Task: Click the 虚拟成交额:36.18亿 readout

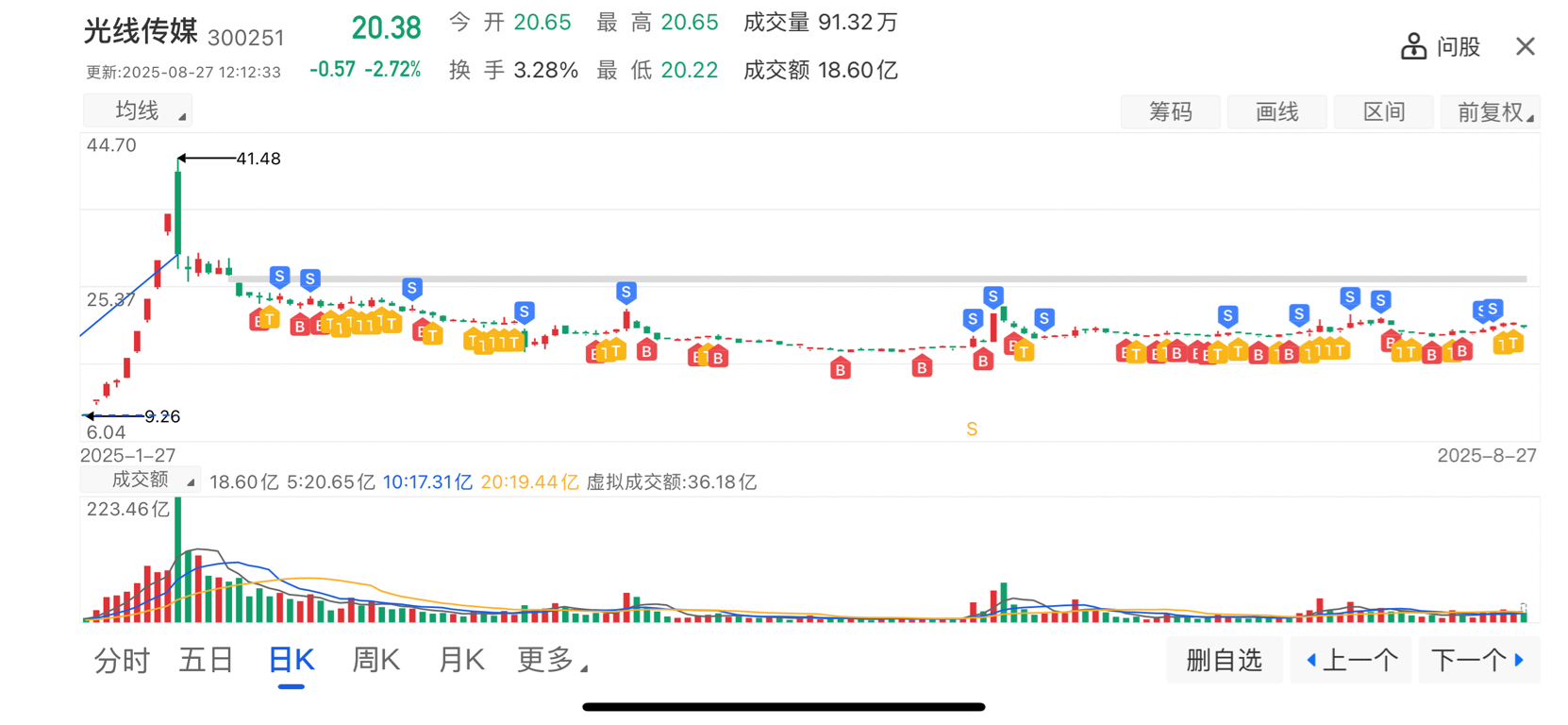Action: click(x=672, y=481)
